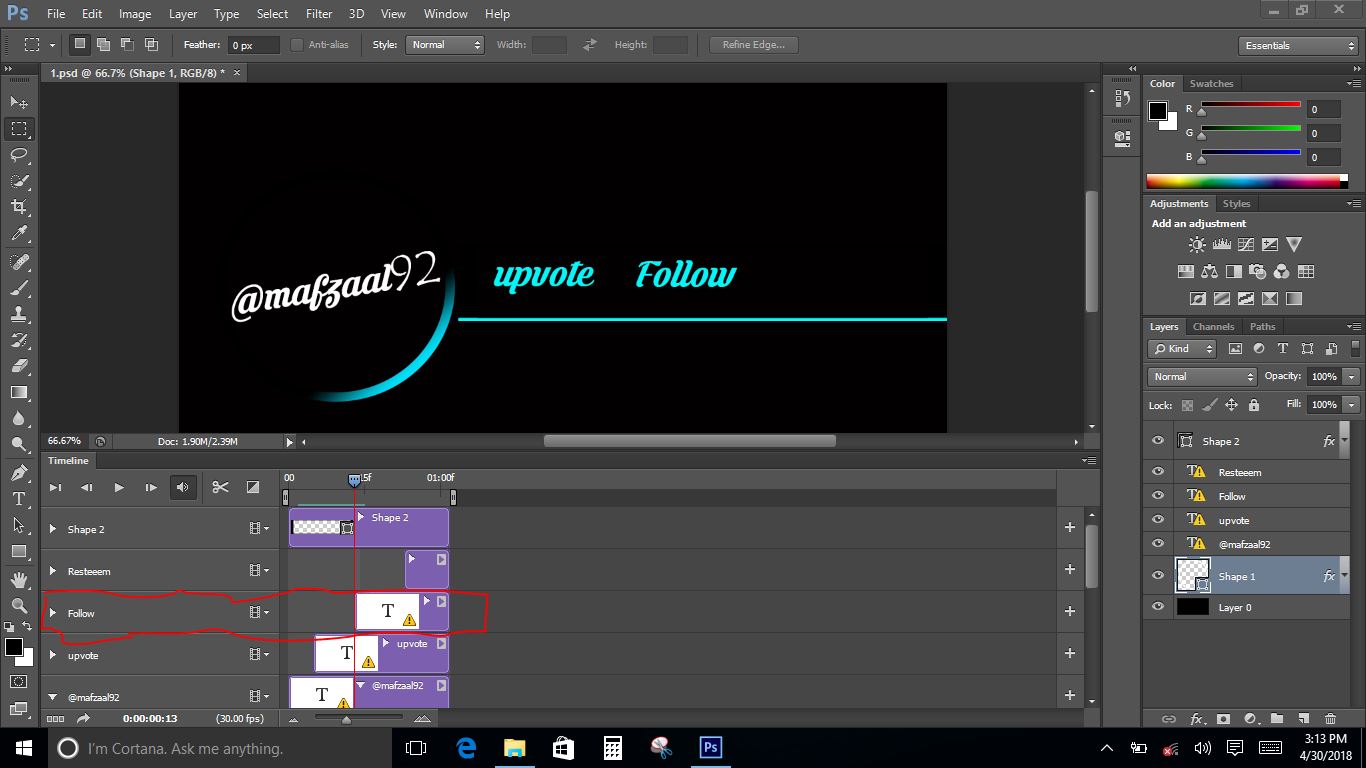Screen dimensions: 1366x768
Task: Open the Layer menu
Action: pyautogui.click(x=183, y=14)
